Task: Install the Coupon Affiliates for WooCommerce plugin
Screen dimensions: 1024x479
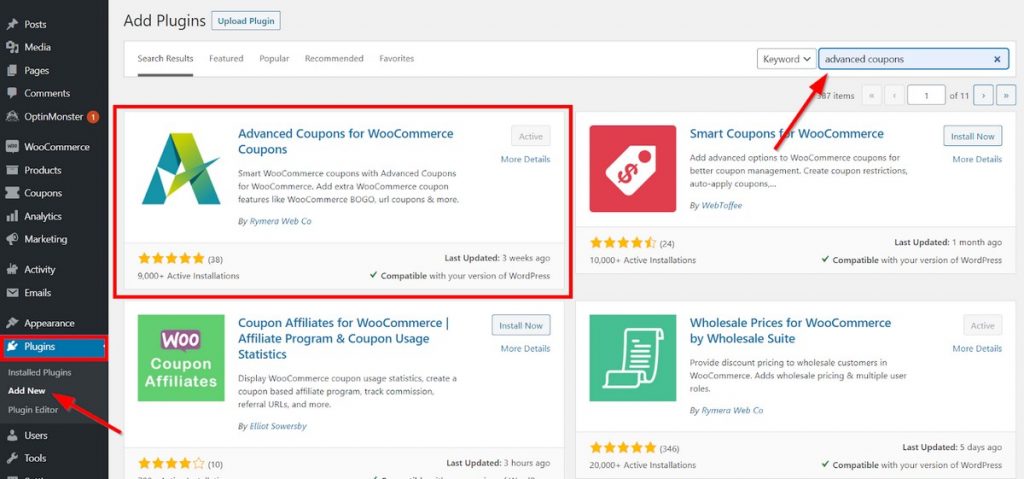Action: [521, 325]
